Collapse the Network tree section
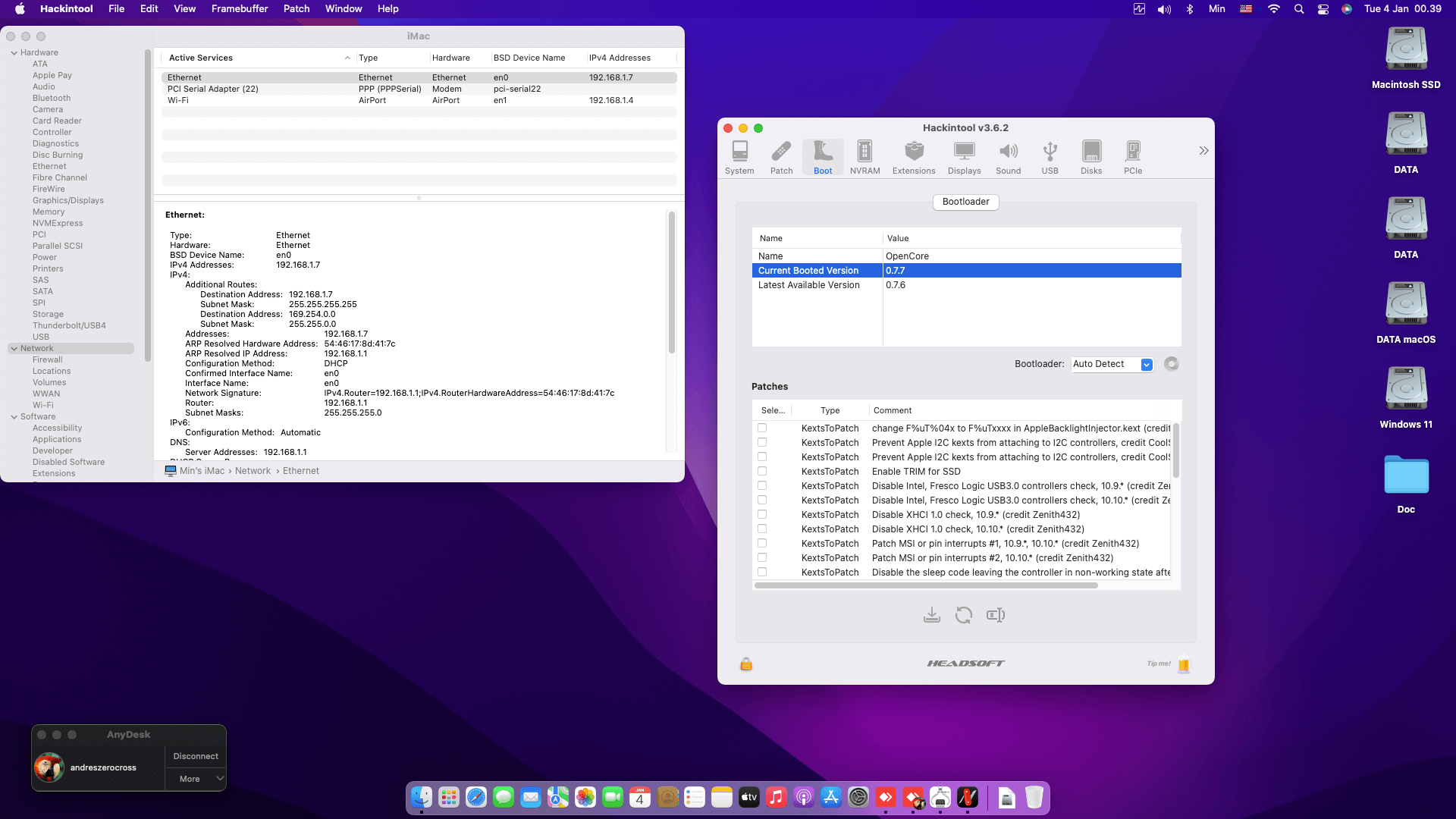 pos(14,349)
